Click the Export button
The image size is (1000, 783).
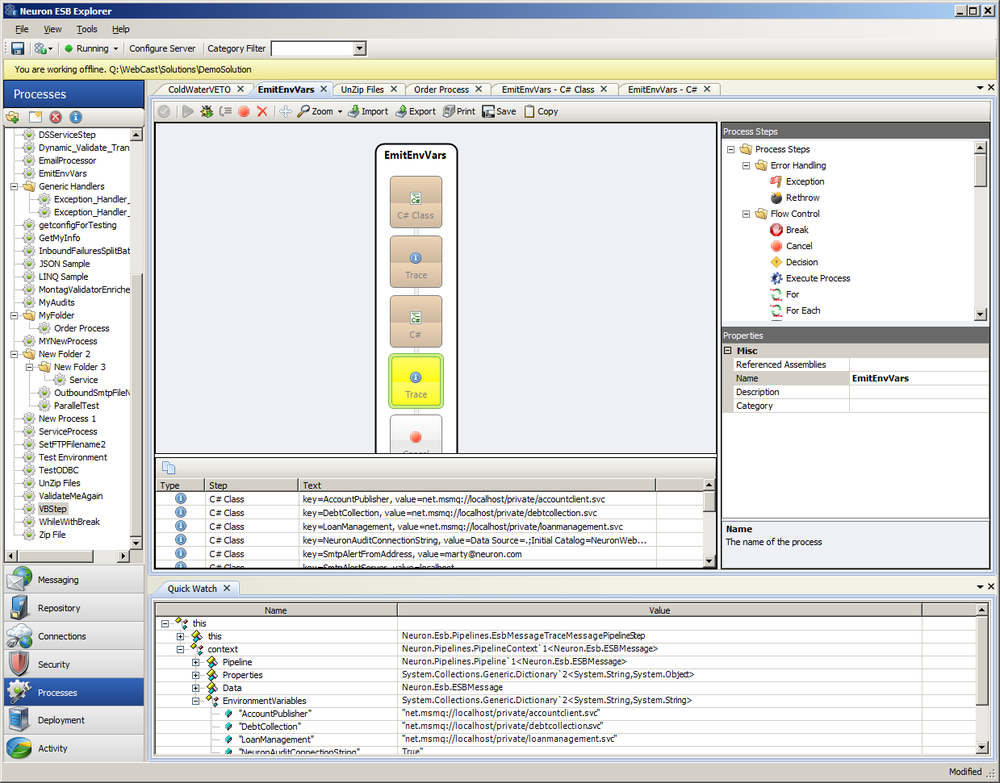click(415, 112)
